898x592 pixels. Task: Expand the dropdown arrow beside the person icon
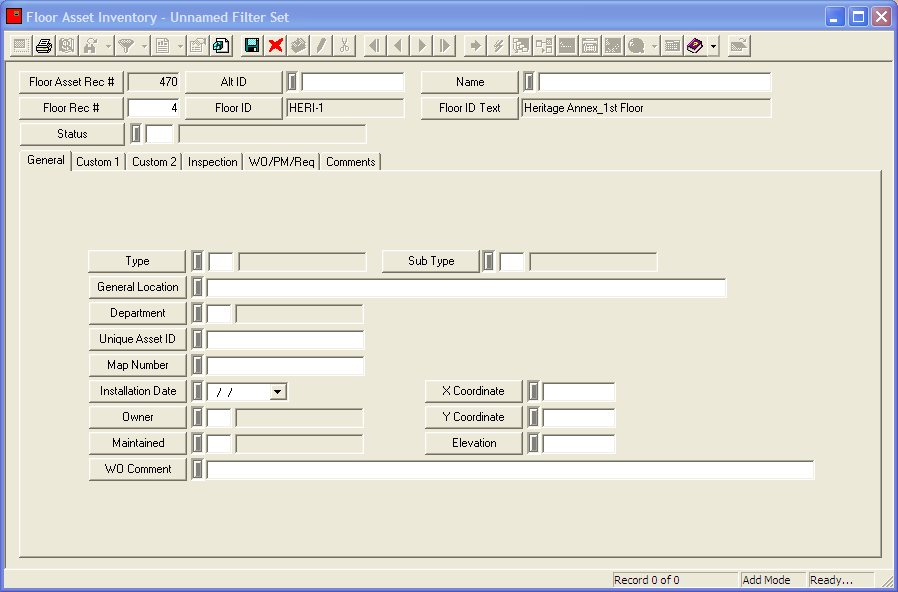pos(108,46)
